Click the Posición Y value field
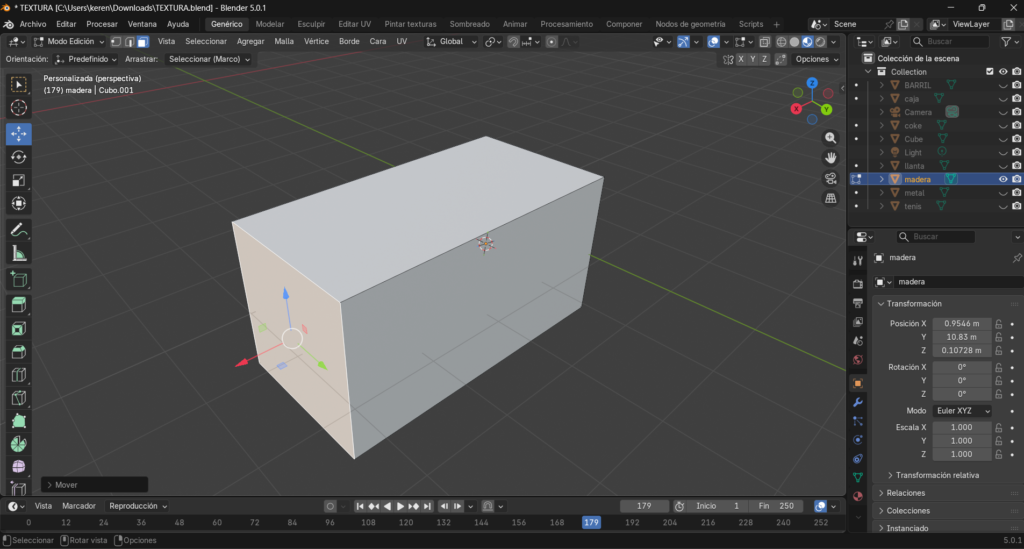Viewport: 1024px width, 549px height. click(x=961, y=337)
